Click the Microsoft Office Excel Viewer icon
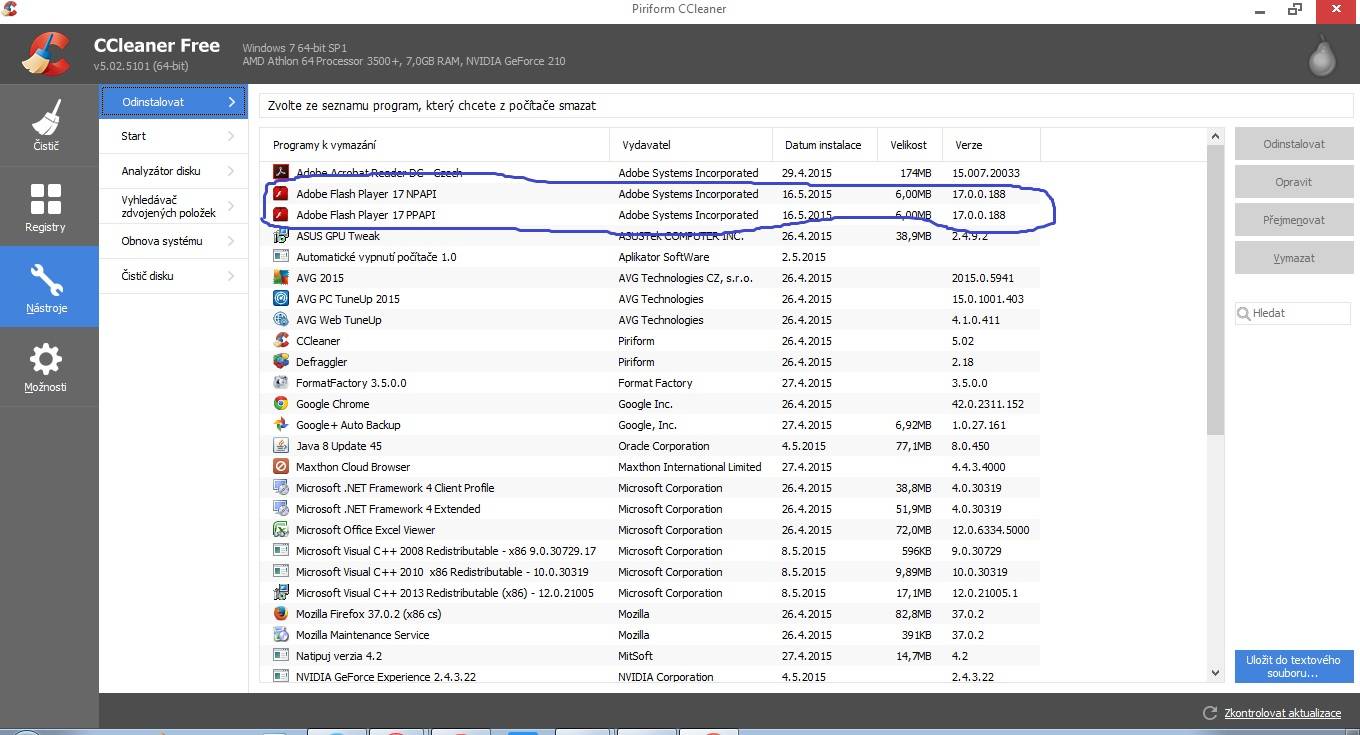This screenshot has height=735, width=1360. (281, 530)
